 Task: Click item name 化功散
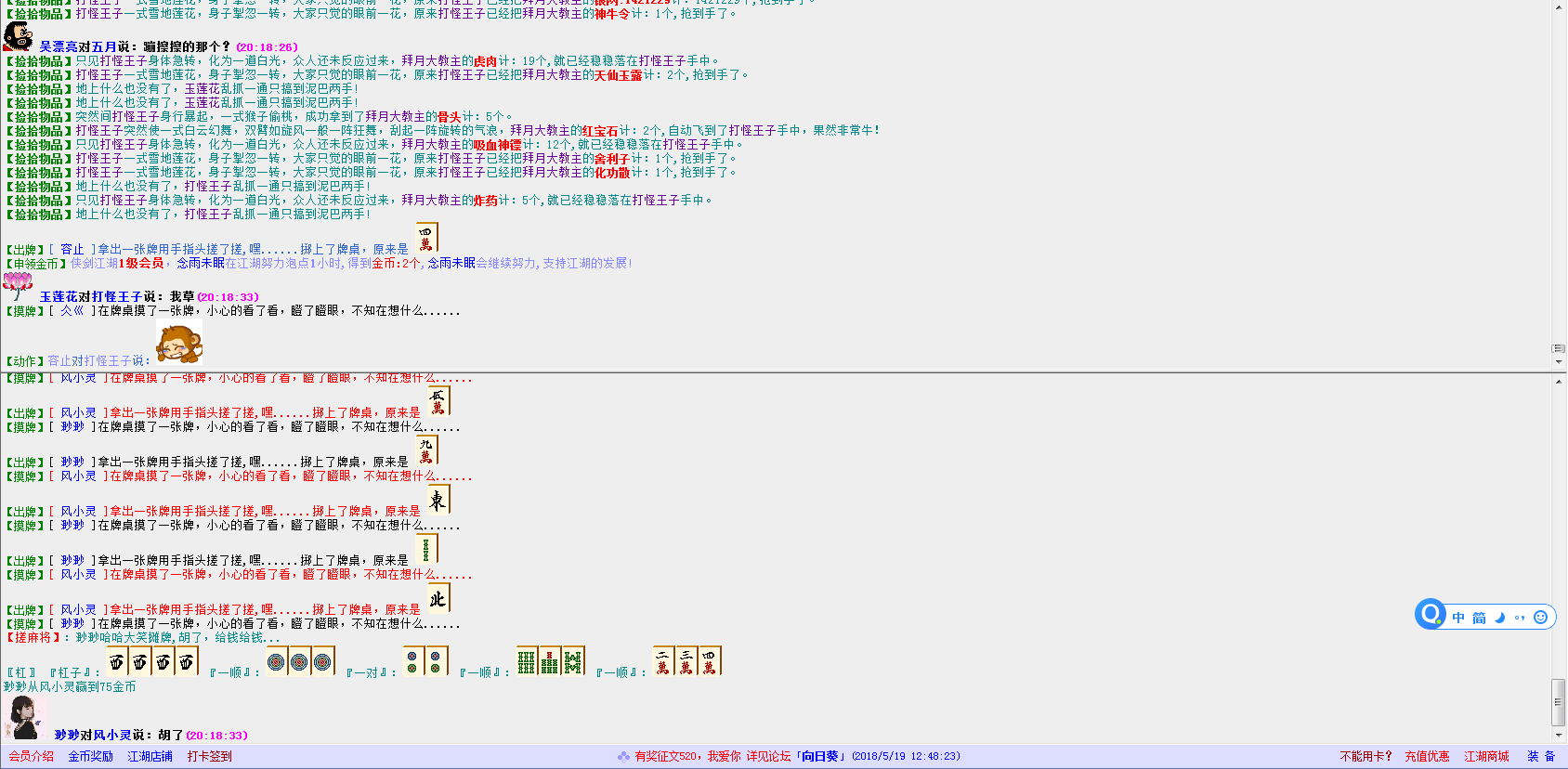612,173
